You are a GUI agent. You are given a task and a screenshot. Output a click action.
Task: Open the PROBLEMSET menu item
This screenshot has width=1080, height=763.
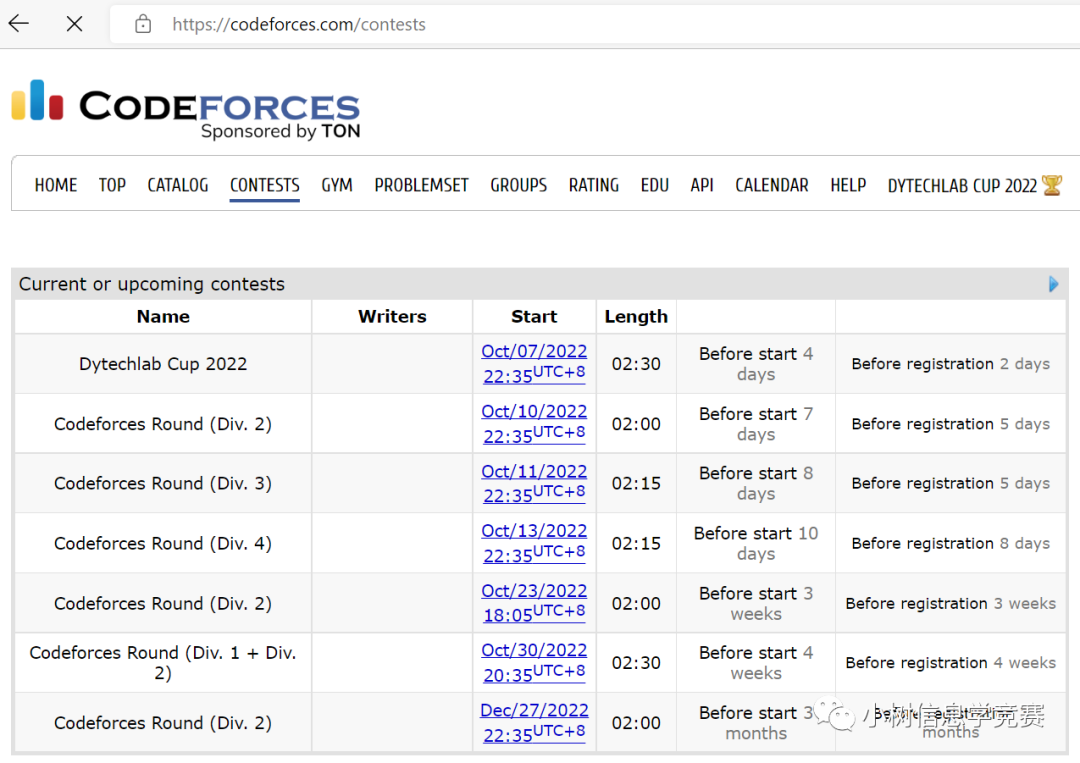422,185
